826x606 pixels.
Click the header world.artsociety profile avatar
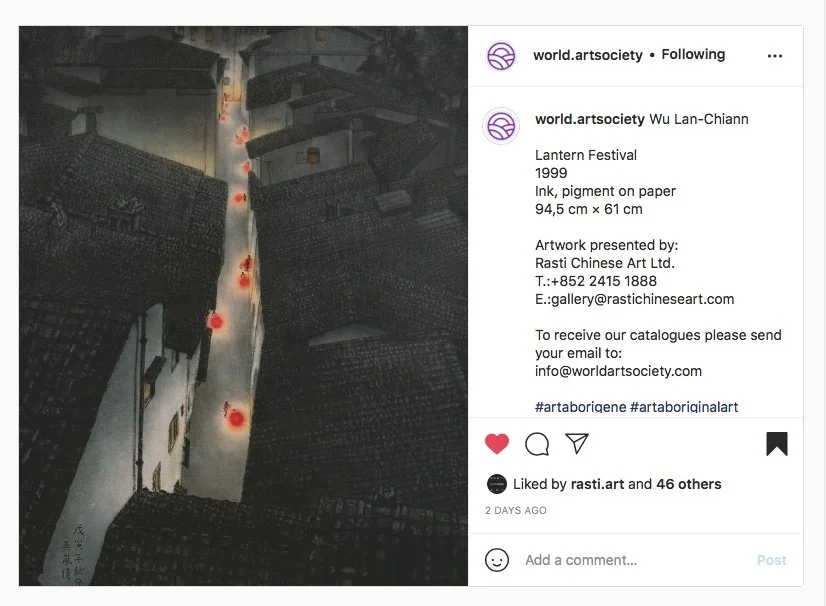(501, 56)
